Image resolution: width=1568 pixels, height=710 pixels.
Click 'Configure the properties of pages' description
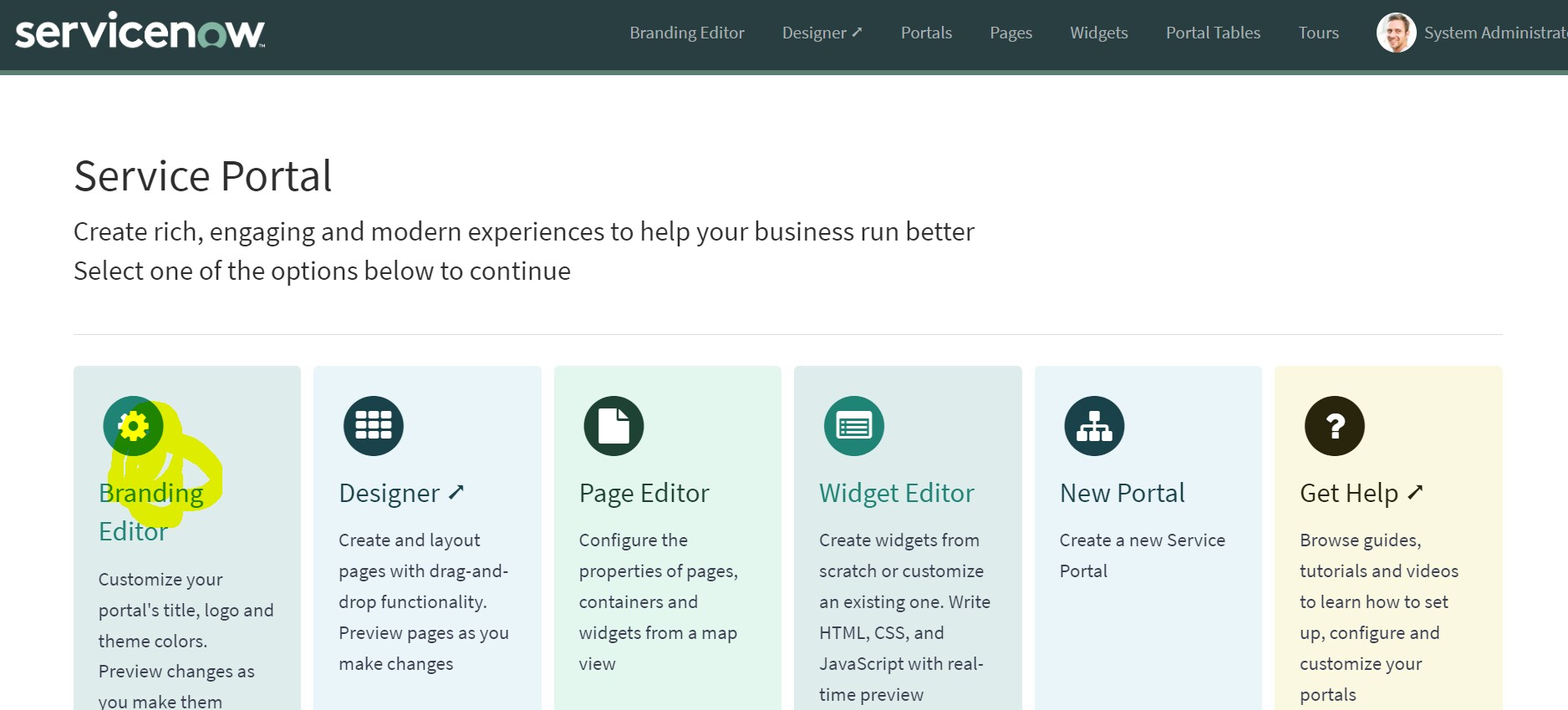(659, 601)
